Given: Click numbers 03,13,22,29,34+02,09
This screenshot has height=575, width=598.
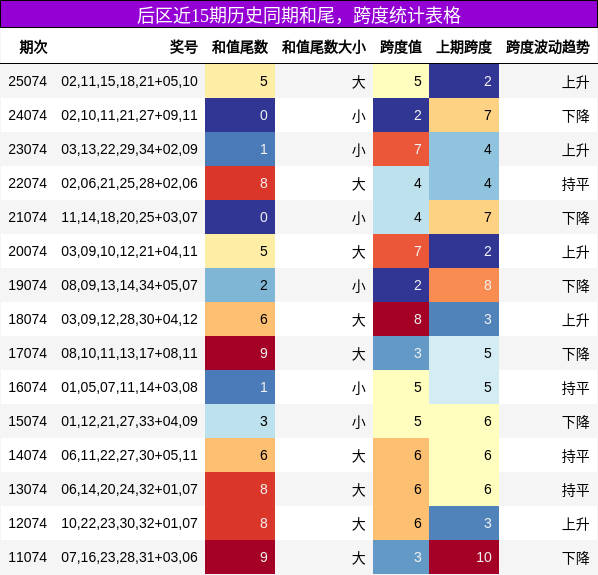Looking at the screenshot, I should click(129, 149).
